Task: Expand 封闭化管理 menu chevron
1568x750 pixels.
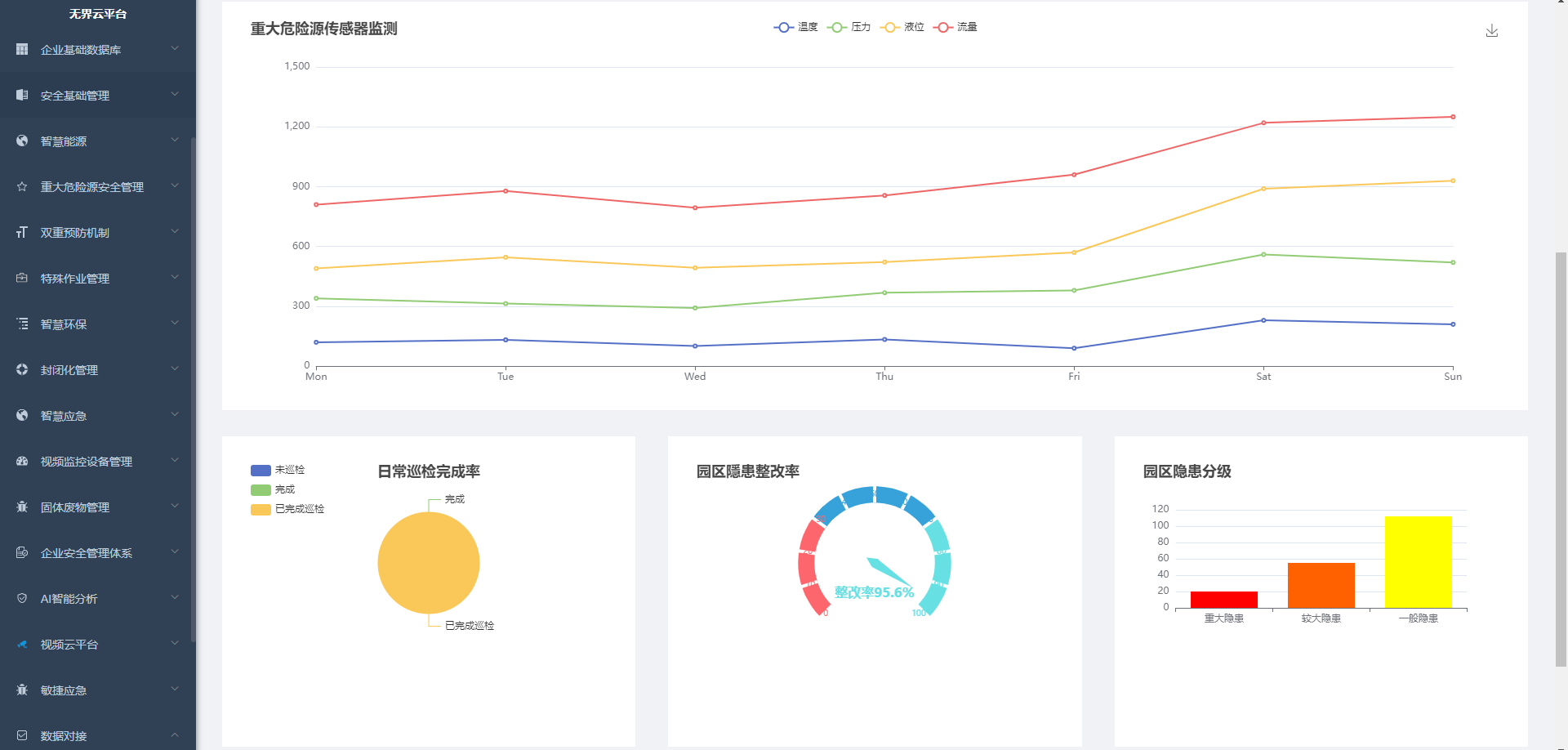Action: [x=175, y=369]
